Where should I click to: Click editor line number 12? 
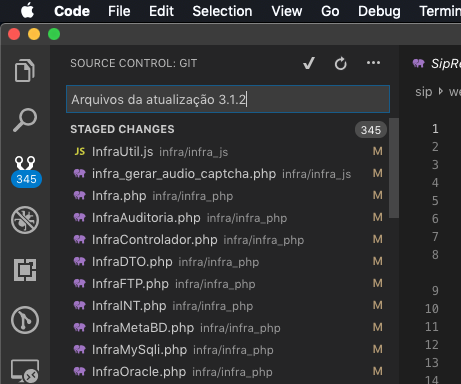432,345
